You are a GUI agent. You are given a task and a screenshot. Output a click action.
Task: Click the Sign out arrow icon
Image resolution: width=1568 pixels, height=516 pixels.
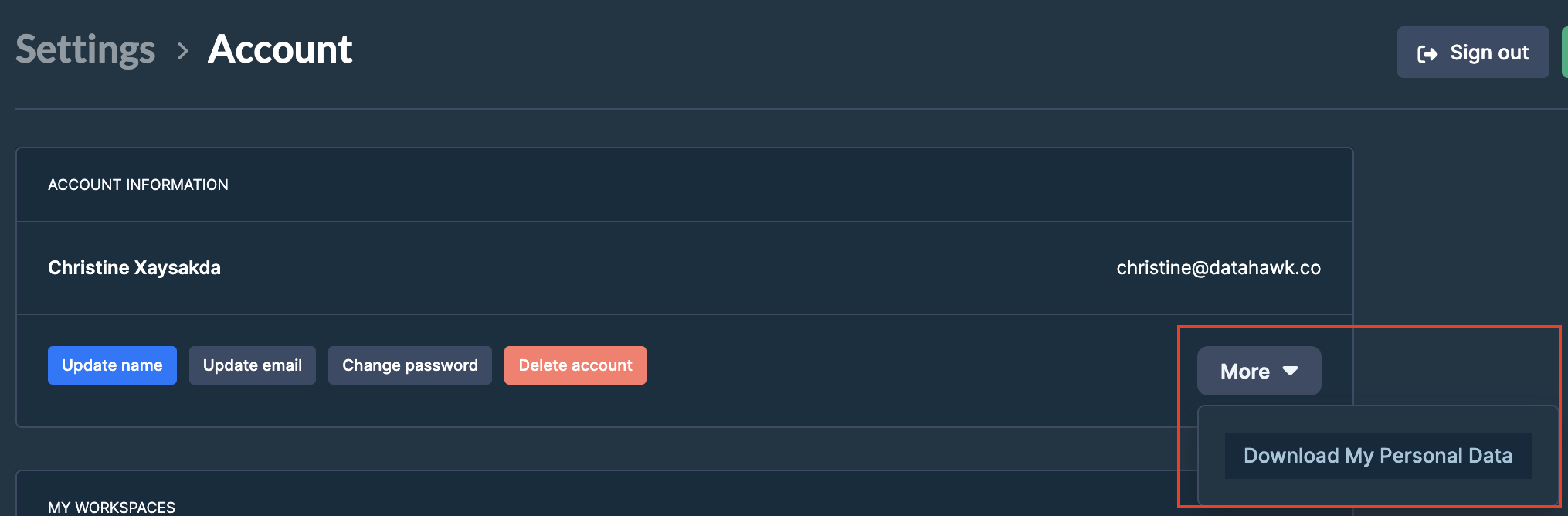tap(1427, 53)
